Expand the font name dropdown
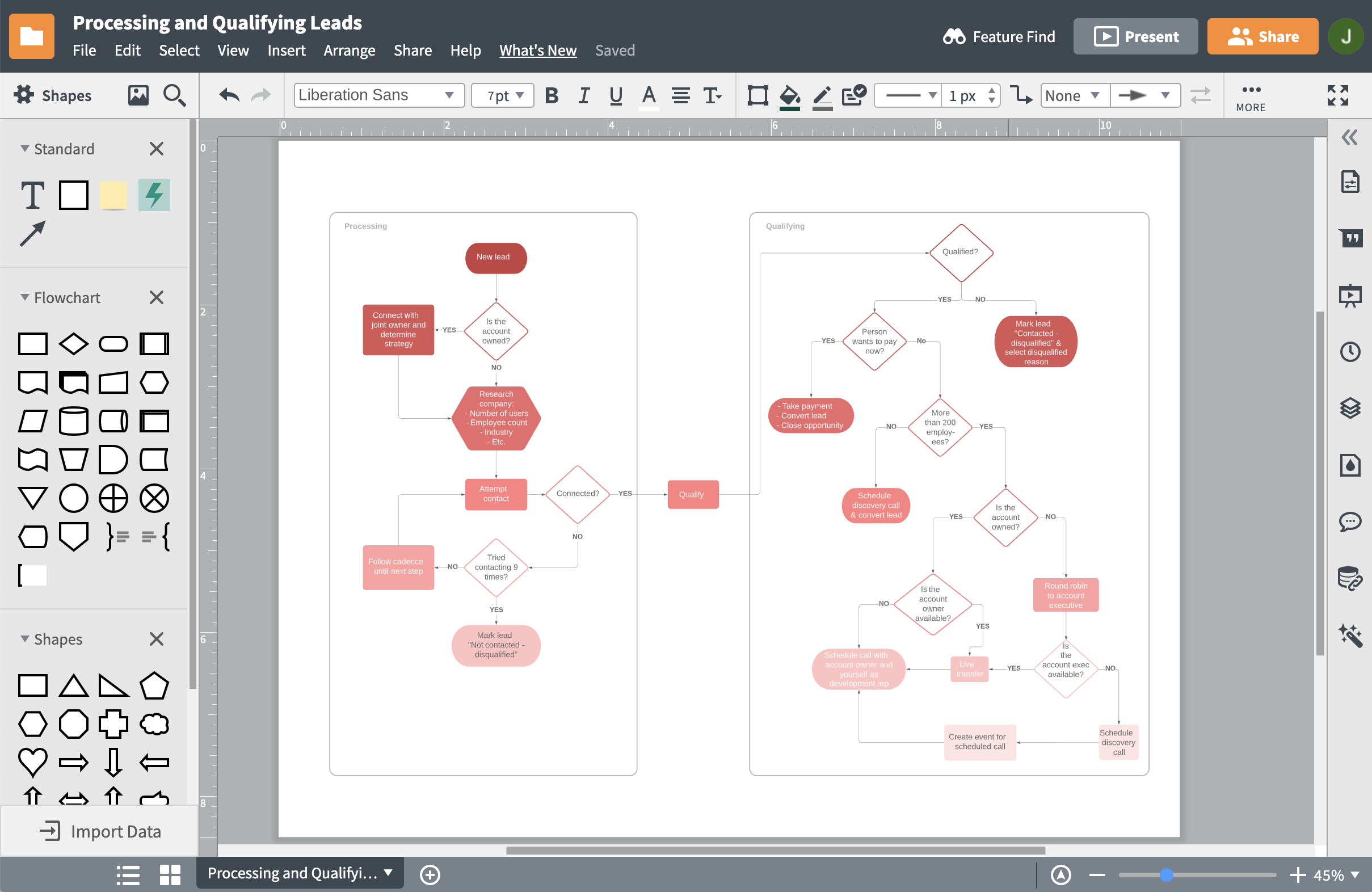The height and width of the screenshot is (892, 1372). tap(451, 94)
